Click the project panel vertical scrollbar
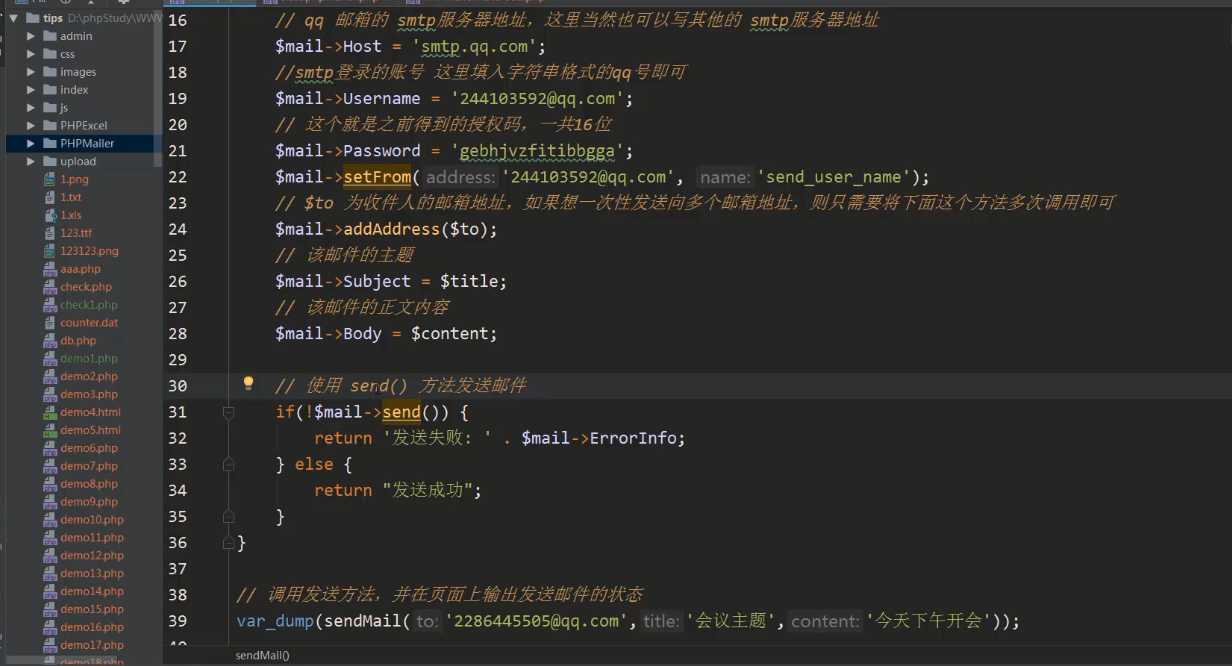This screenshot has height=666, width=1232. tap(157, 90)
